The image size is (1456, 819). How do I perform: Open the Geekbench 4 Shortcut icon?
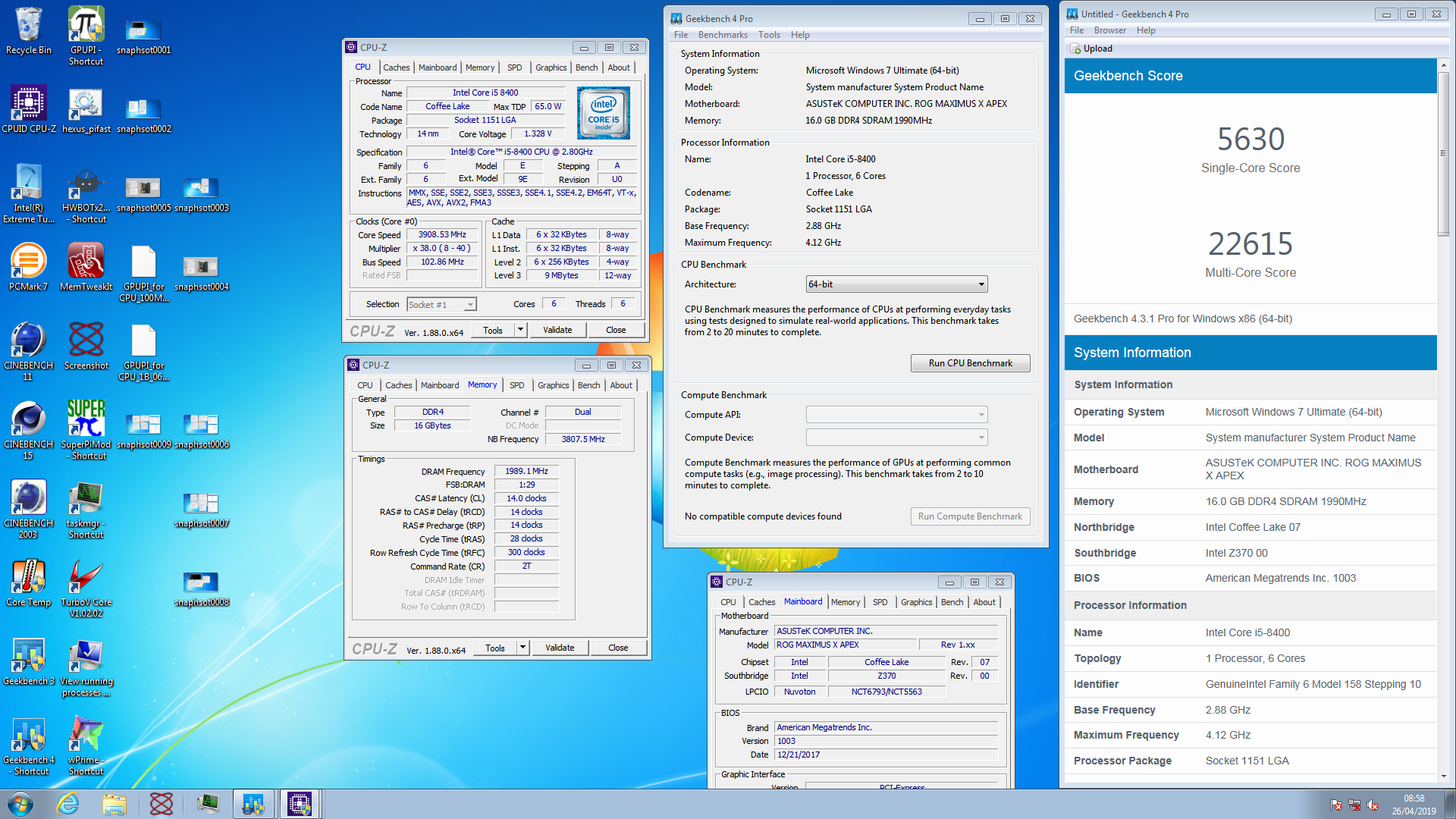coord(29,746)
